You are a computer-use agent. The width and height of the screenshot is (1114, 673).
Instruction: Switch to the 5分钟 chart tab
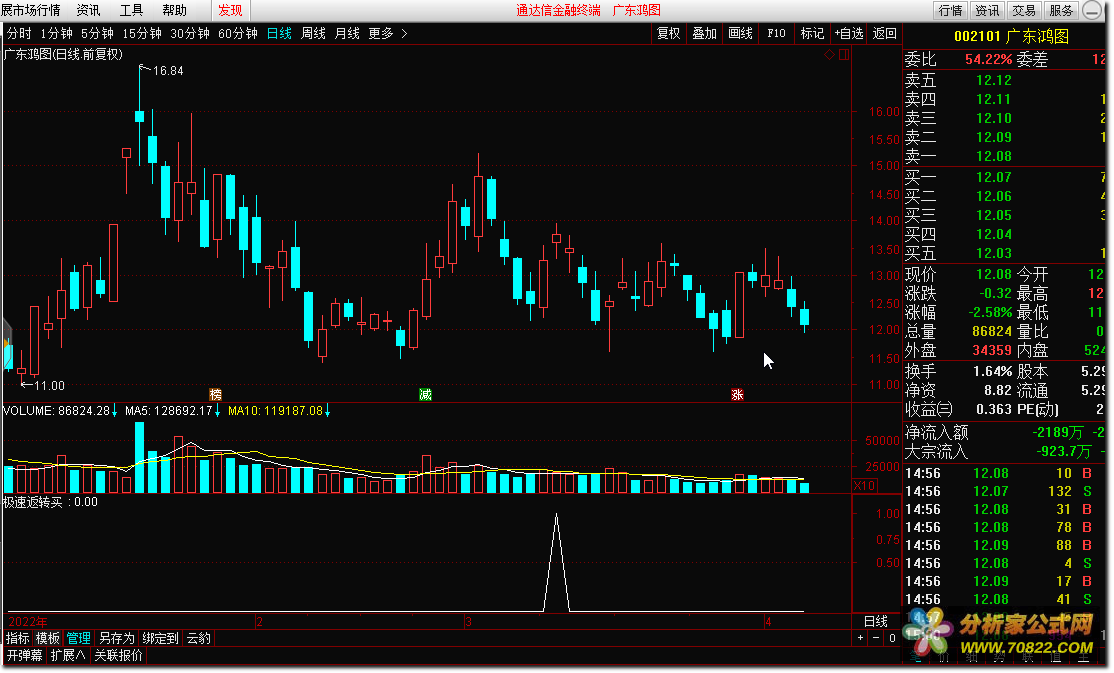click(97, 33)
